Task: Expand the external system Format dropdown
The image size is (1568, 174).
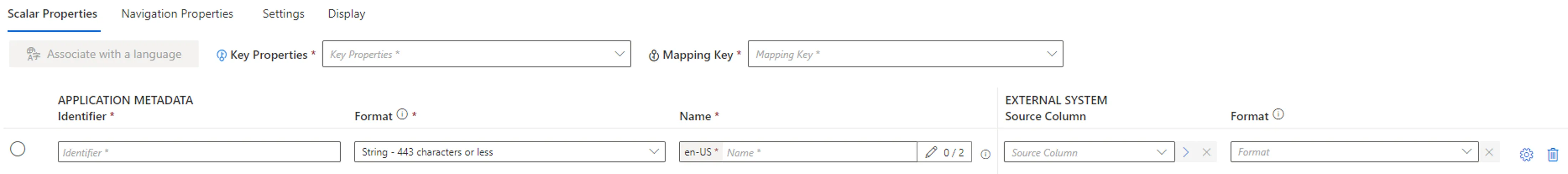Action: [x=1354, y=152]
